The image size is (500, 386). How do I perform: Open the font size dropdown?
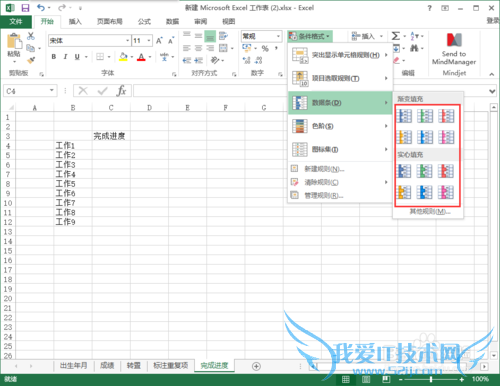(149, 40)
